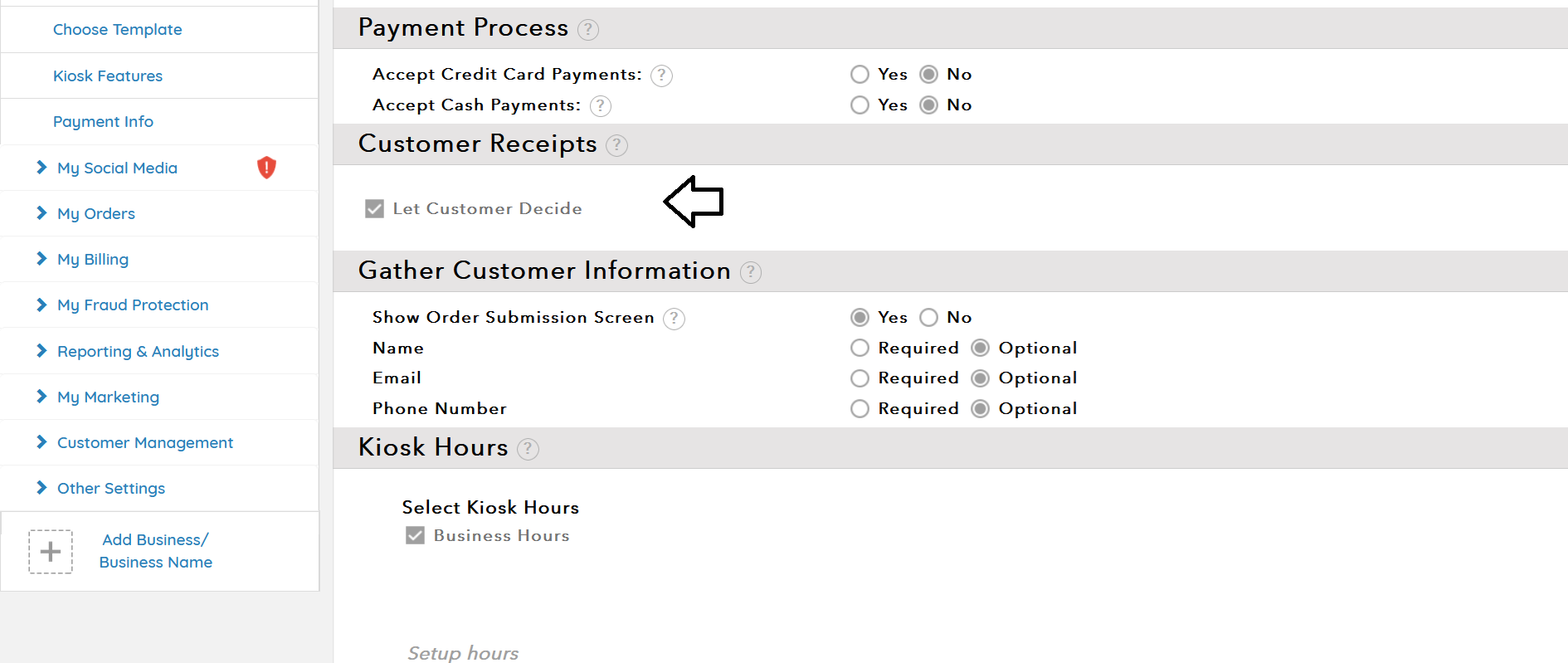The height and width of the screenshot is (663, 1568).
Task: Expand Reporting & Analytics in the sidebar
Action: tap(138, 351)
